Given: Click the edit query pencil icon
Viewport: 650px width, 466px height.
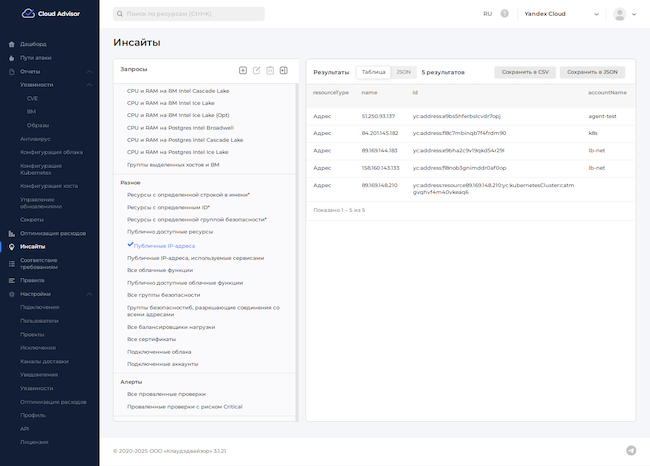Looking at the screenshot, I should [x=257, y=70].
